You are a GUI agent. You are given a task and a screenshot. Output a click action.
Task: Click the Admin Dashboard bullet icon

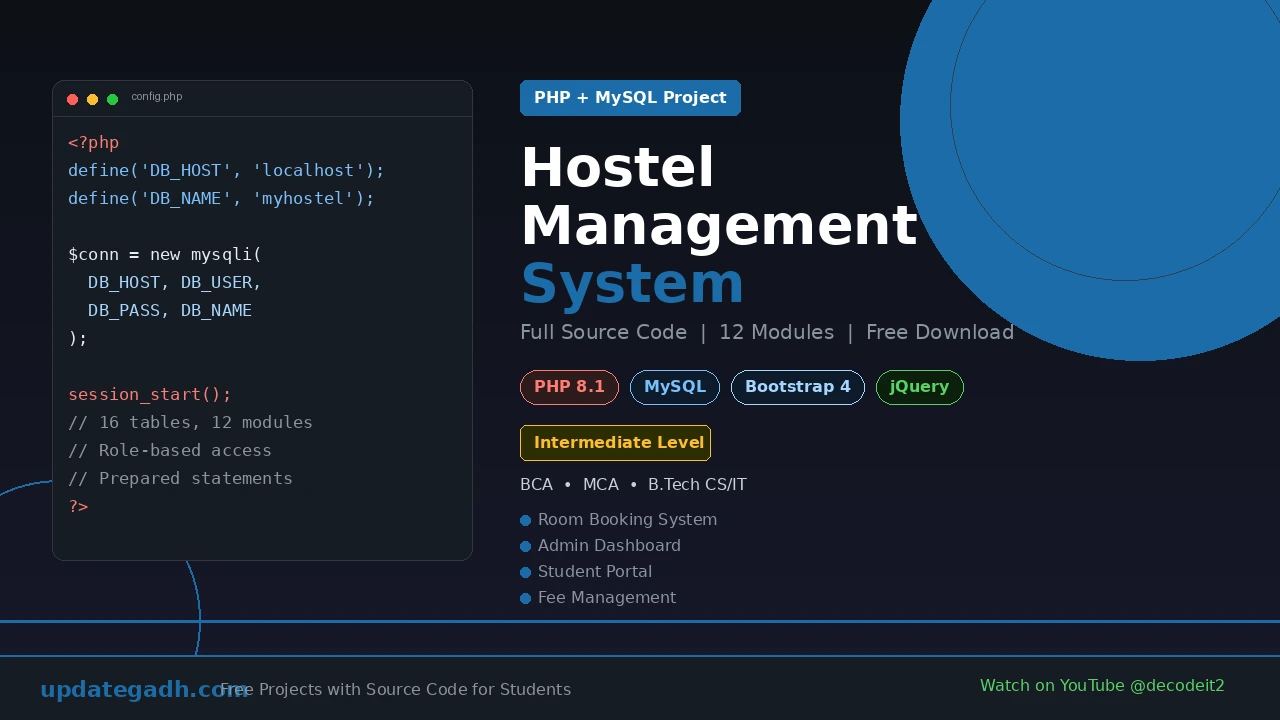click(525, 546)
